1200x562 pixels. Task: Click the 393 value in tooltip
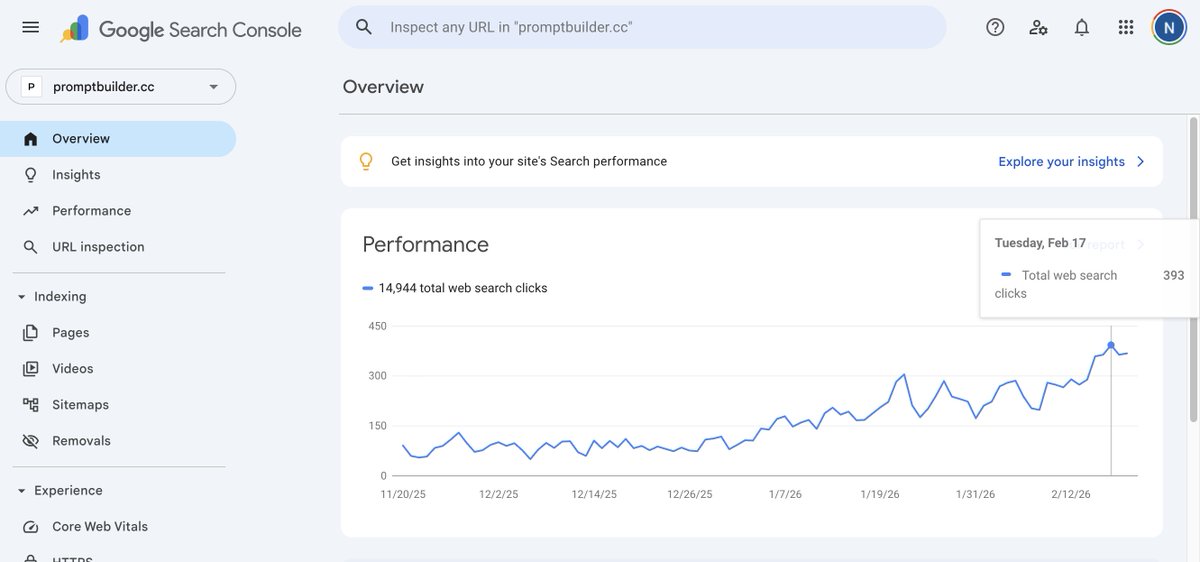point(1174,275)
